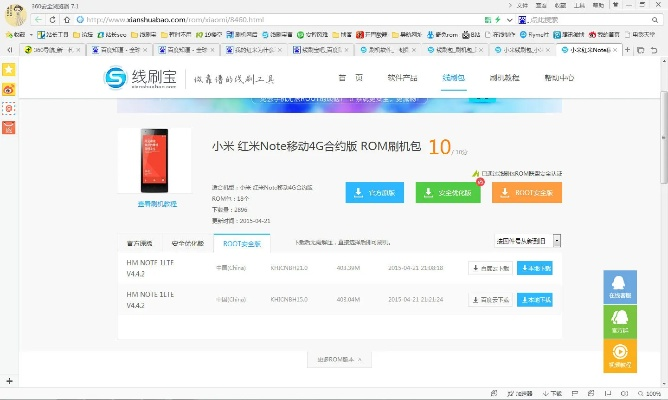Click the page vertical scrollbar thumb
Viewport: 668px width, 400px height.
(664, 137)
